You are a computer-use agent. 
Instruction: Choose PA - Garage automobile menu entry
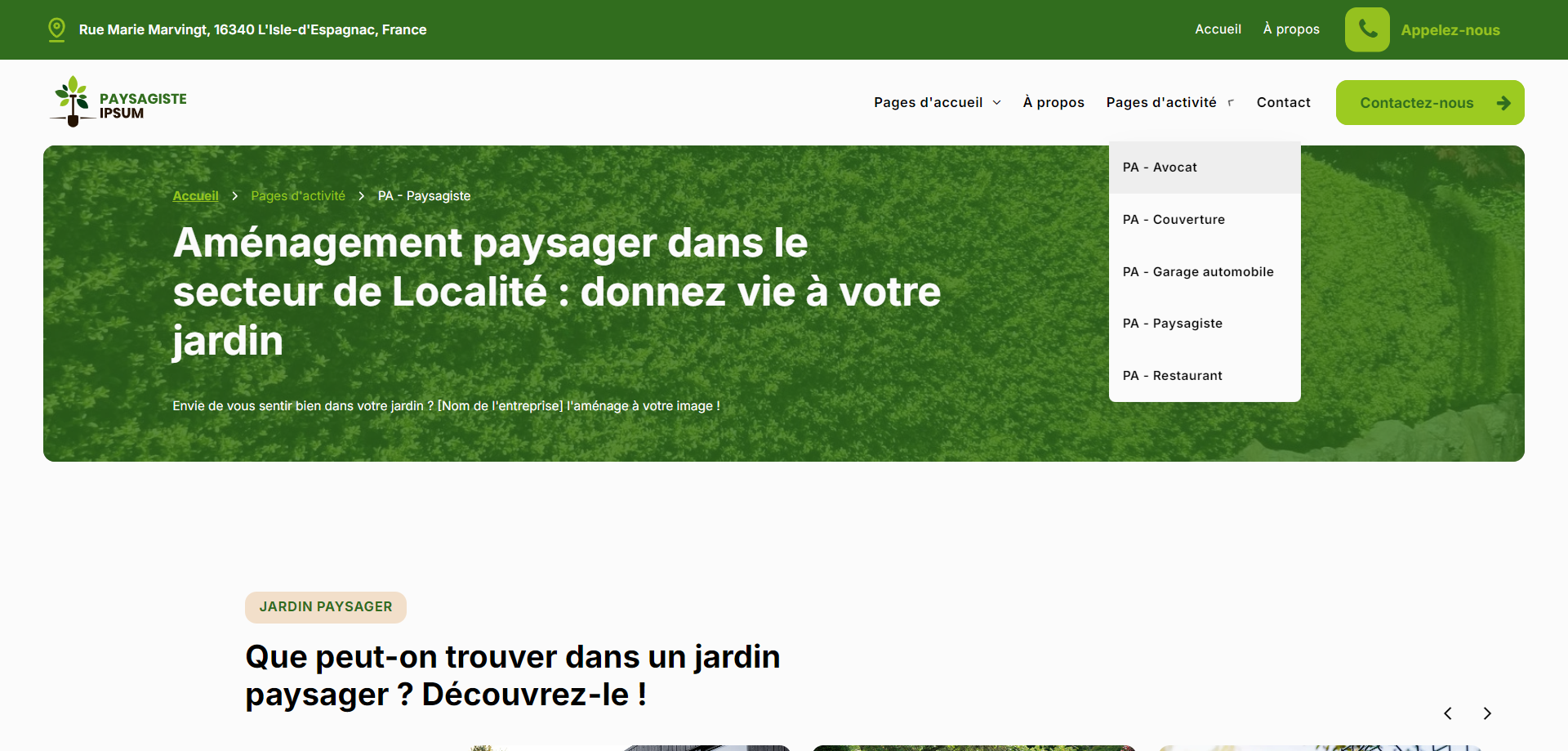click(1198, 272)
